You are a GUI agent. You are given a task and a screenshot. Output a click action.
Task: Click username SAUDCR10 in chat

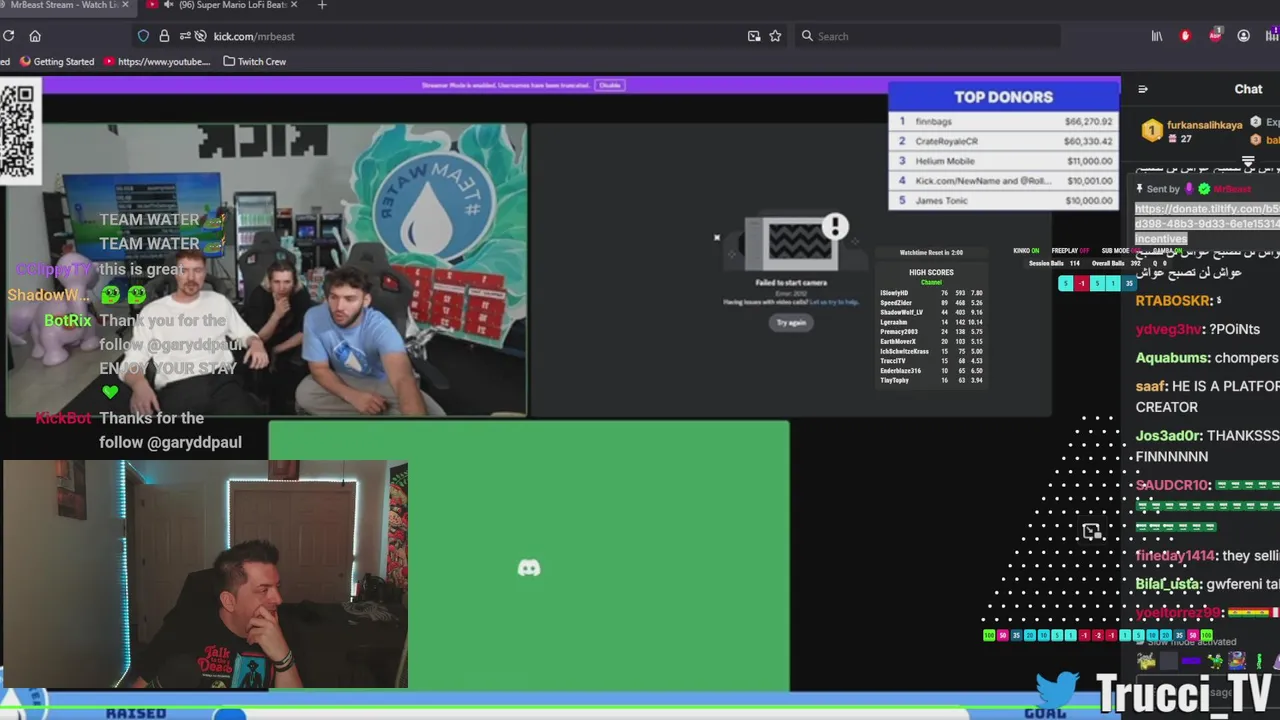[x=1174, y=485]
